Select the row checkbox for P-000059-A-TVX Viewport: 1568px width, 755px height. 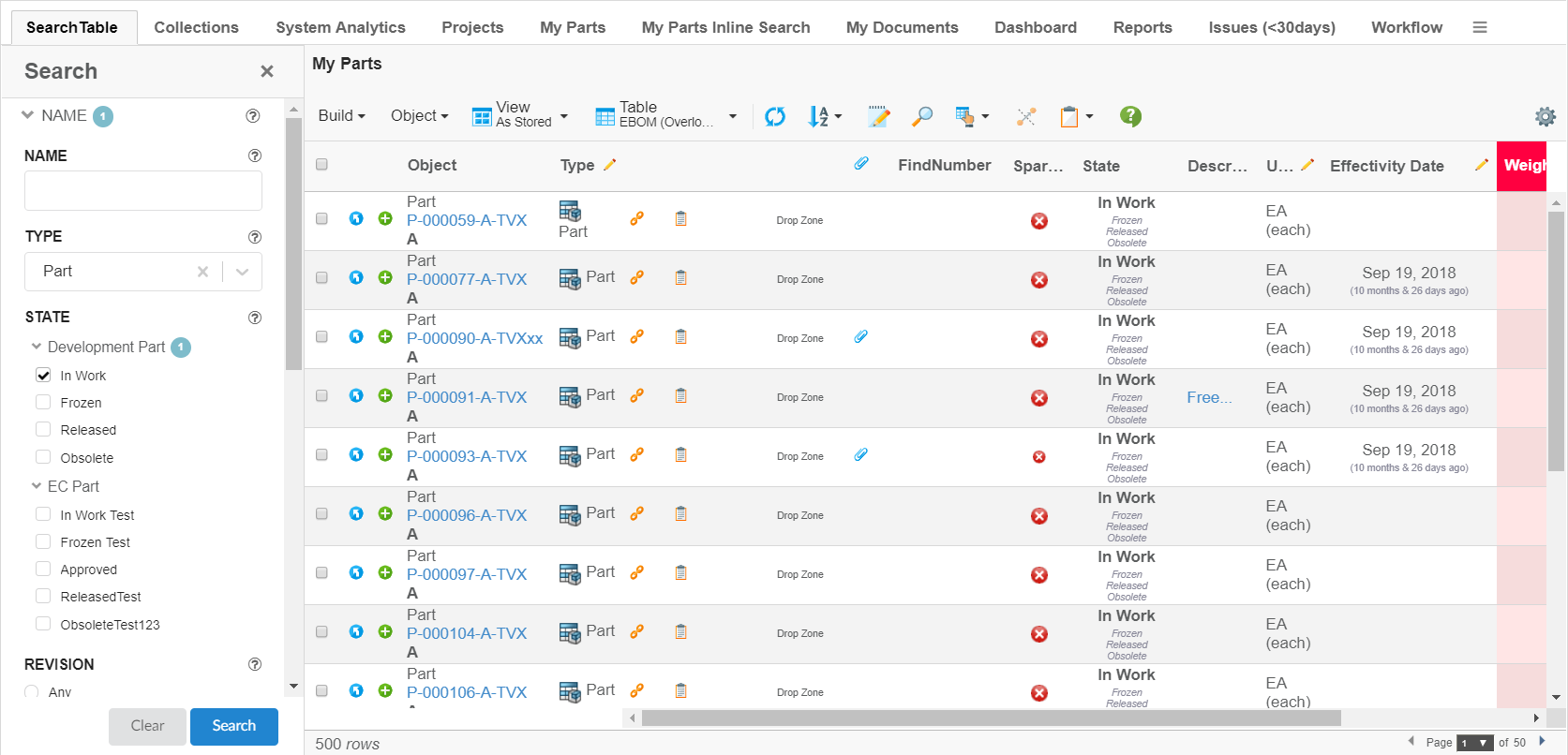(x=321, y=218)
